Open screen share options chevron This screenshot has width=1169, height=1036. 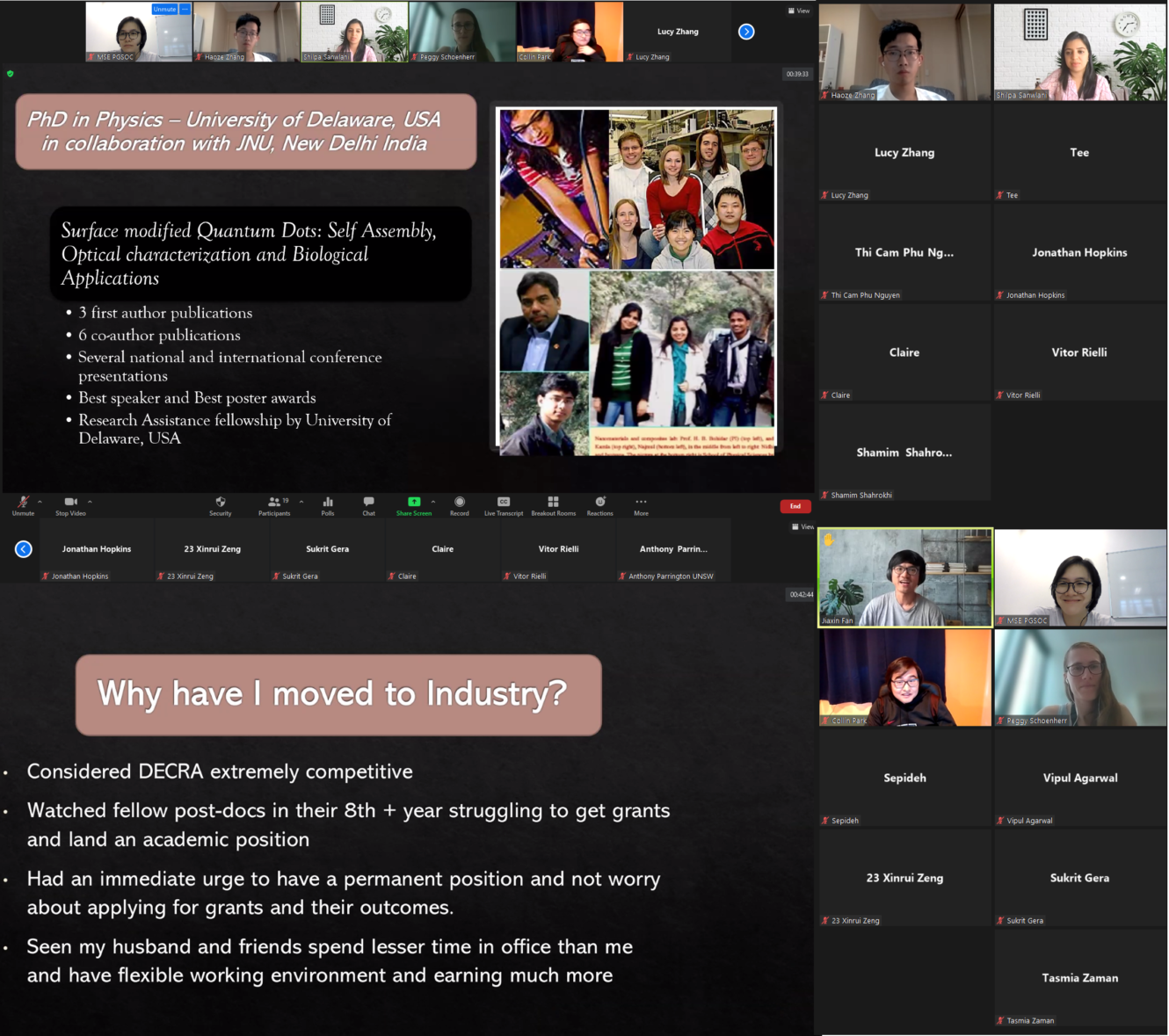[432, 501]
